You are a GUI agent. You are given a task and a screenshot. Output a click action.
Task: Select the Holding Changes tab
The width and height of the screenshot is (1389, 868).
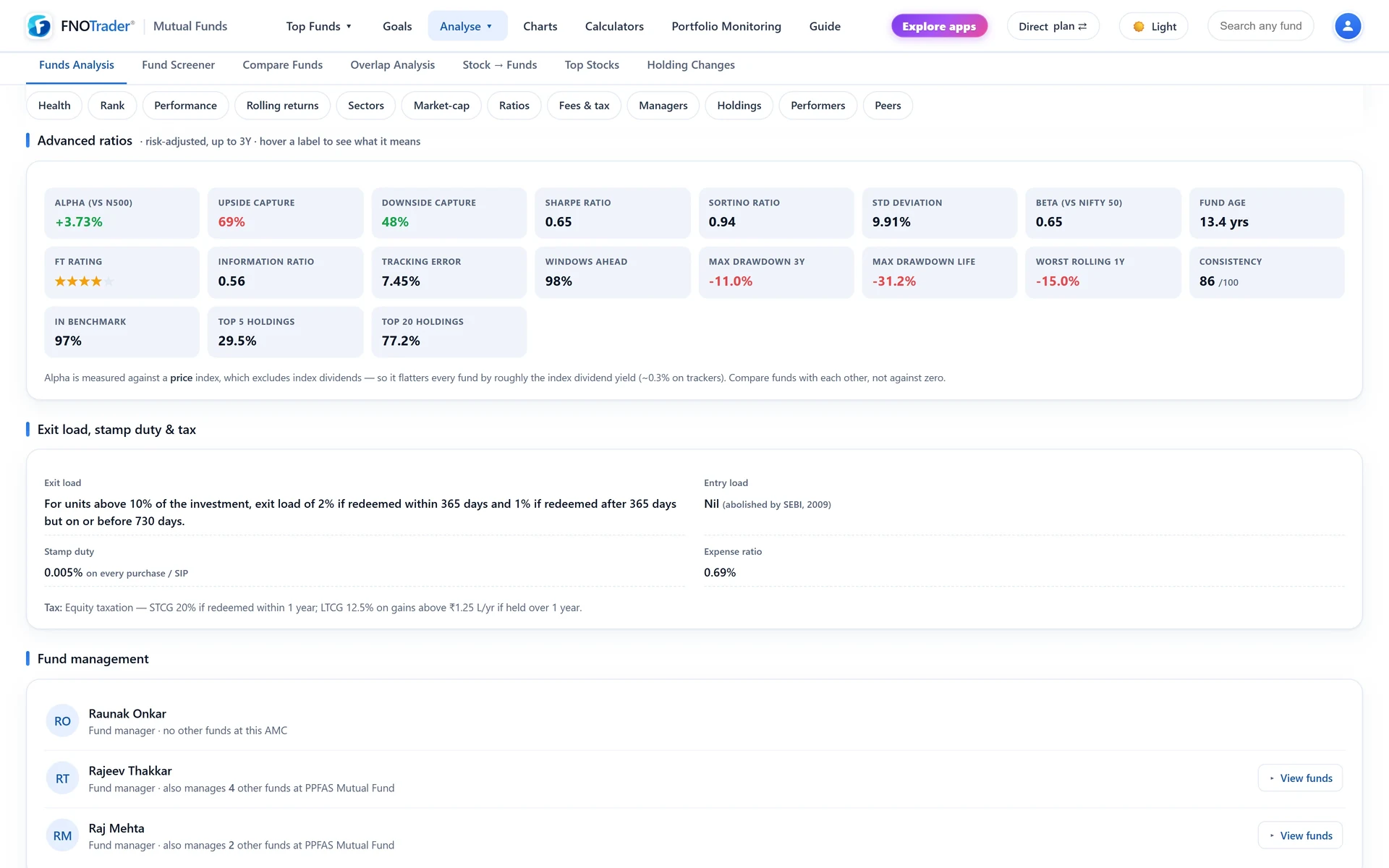(691, 65)
